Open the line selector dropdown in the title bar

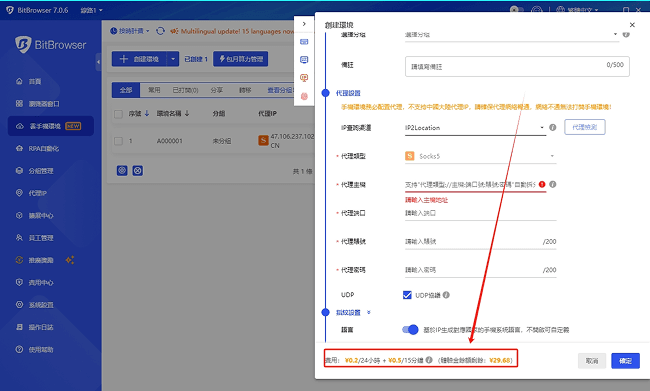coord(91,10)
